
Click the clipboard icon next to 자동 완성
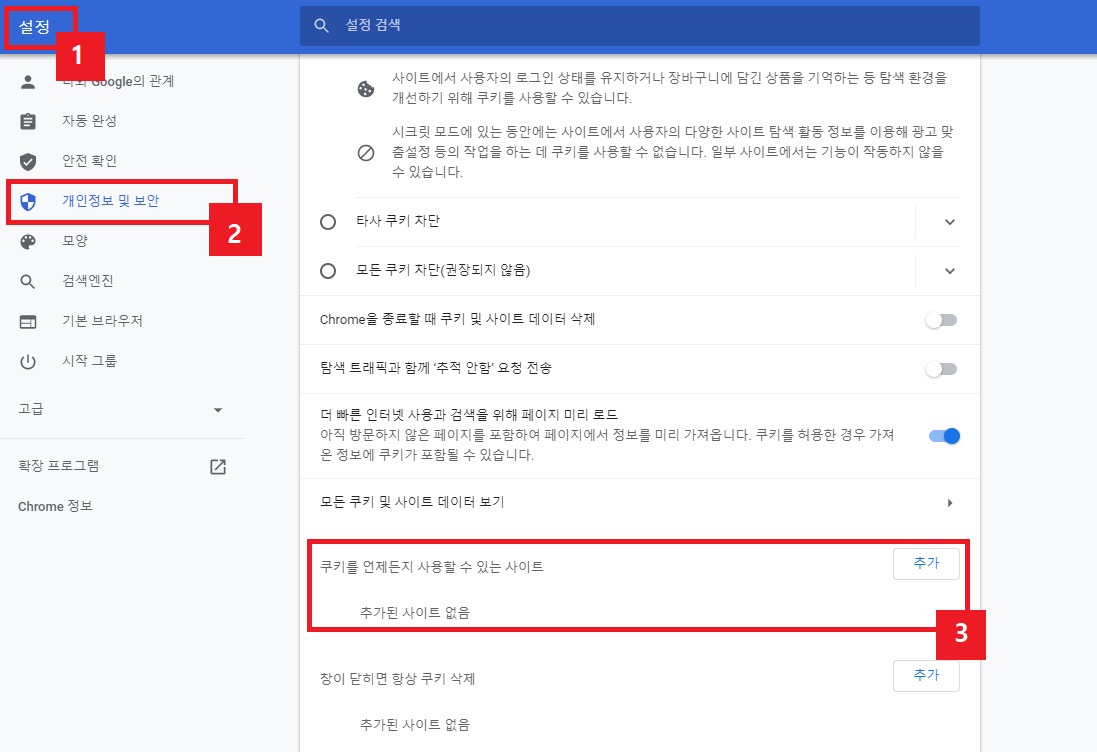click(x=28, y=122)
